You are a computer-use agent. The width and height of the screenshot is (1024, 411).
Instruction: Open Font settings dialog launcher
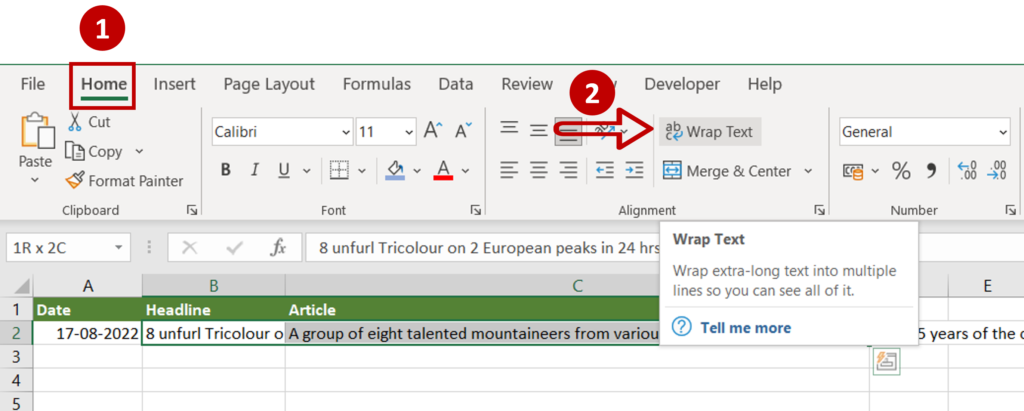475,210
